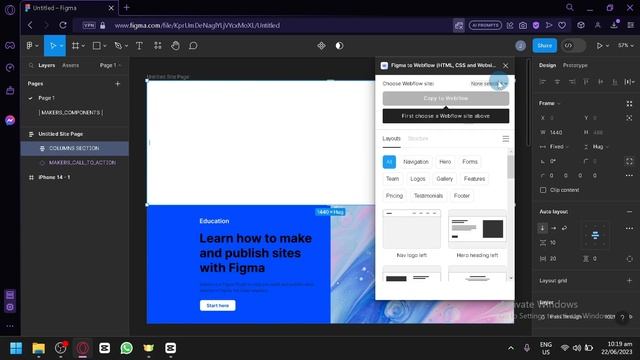Set vertical auto layout direction
Screen dimensions: 640x360
point(542,228)
